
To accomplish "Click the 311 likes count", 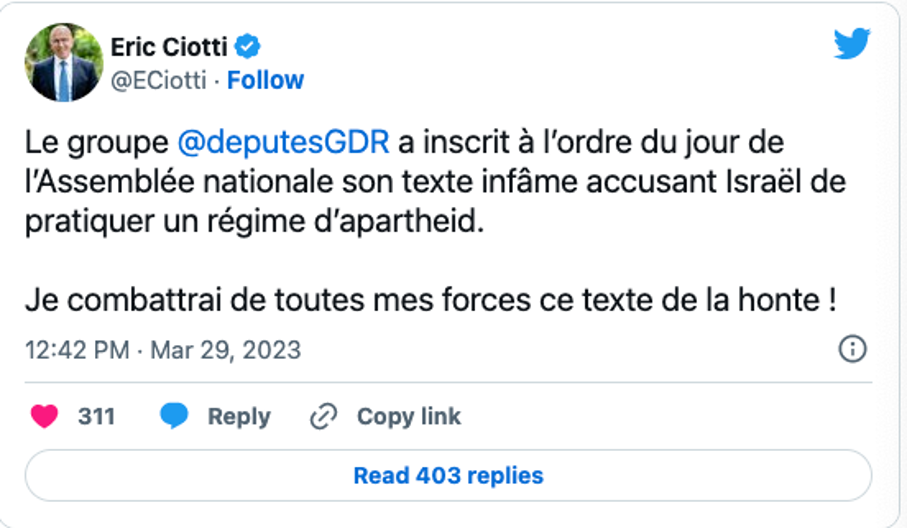I will tap(97, 416).
